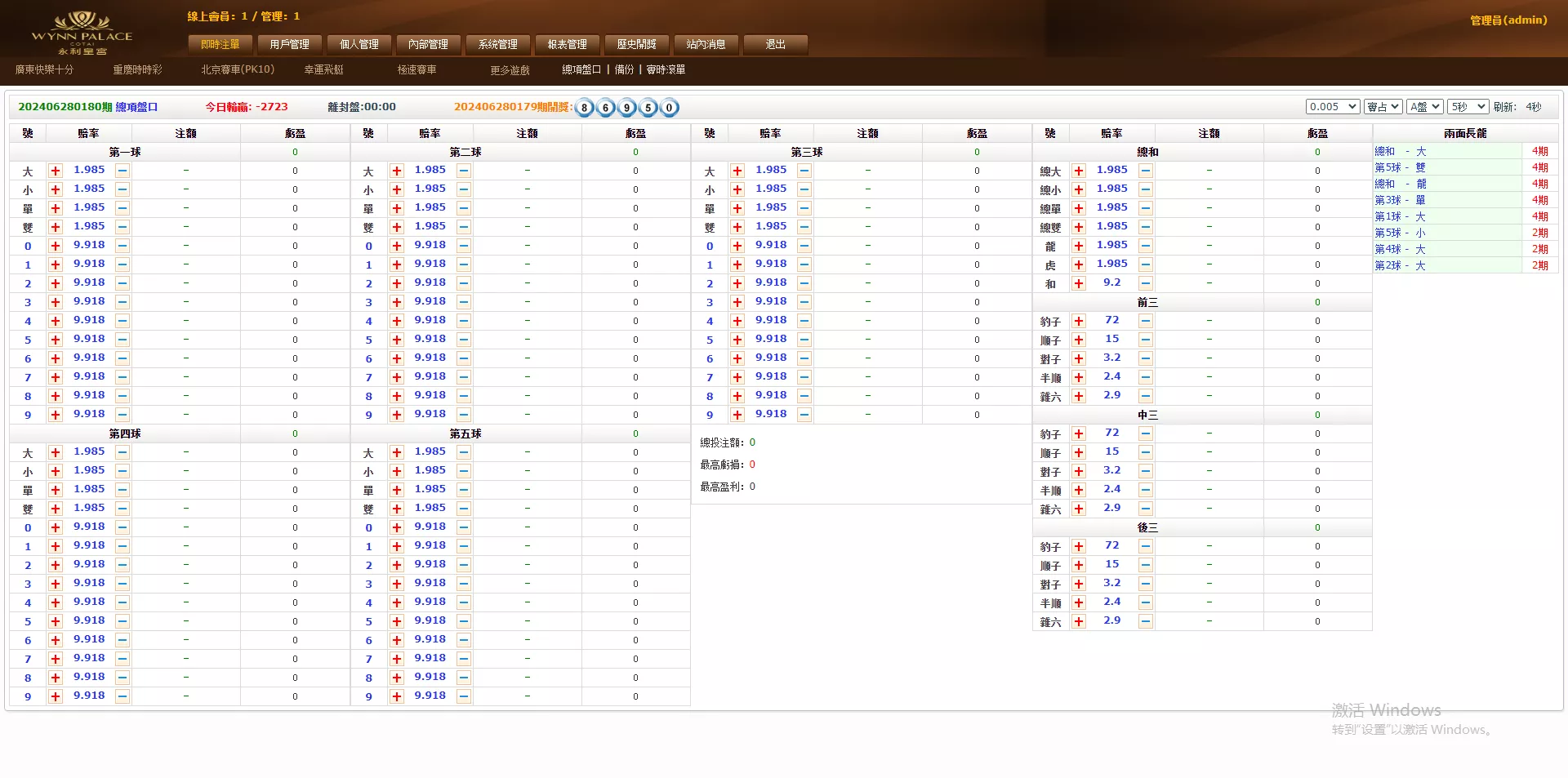Click plus icon for 第一球 大

[x=56, y=171]
